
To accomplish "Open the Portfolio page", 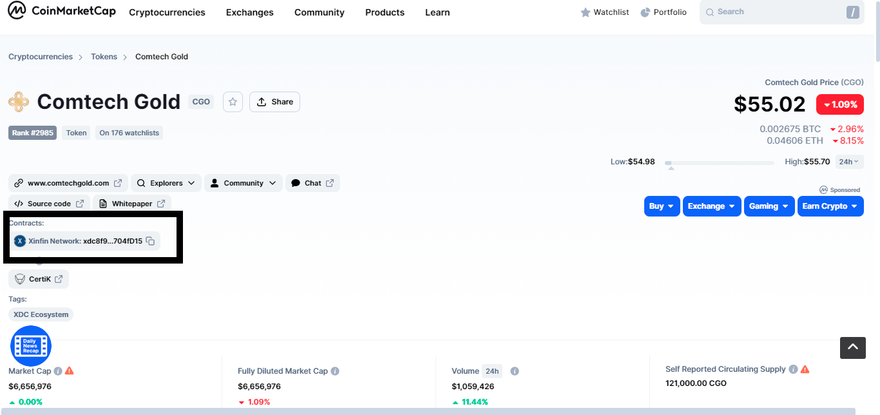I will (663, 12).
